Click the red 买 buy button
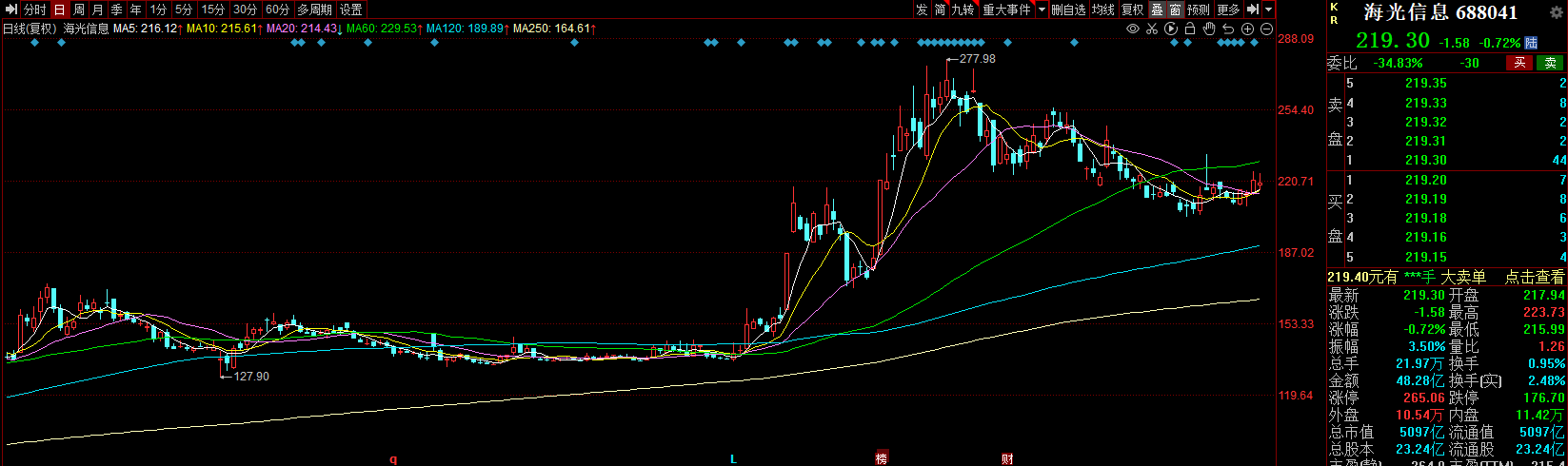This screenshot has height=466, width=1568. click(1519, 63)
